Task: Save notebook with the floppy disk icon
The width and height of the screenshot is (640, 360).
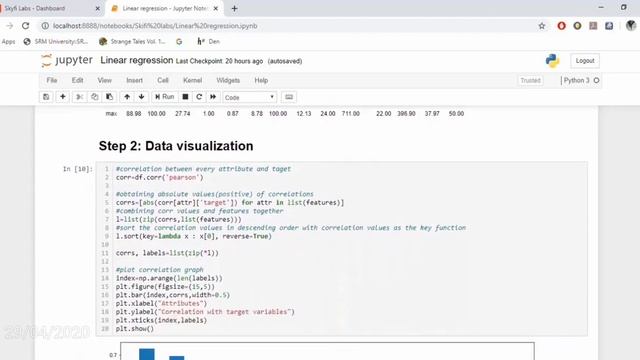Action: point(46,97)
